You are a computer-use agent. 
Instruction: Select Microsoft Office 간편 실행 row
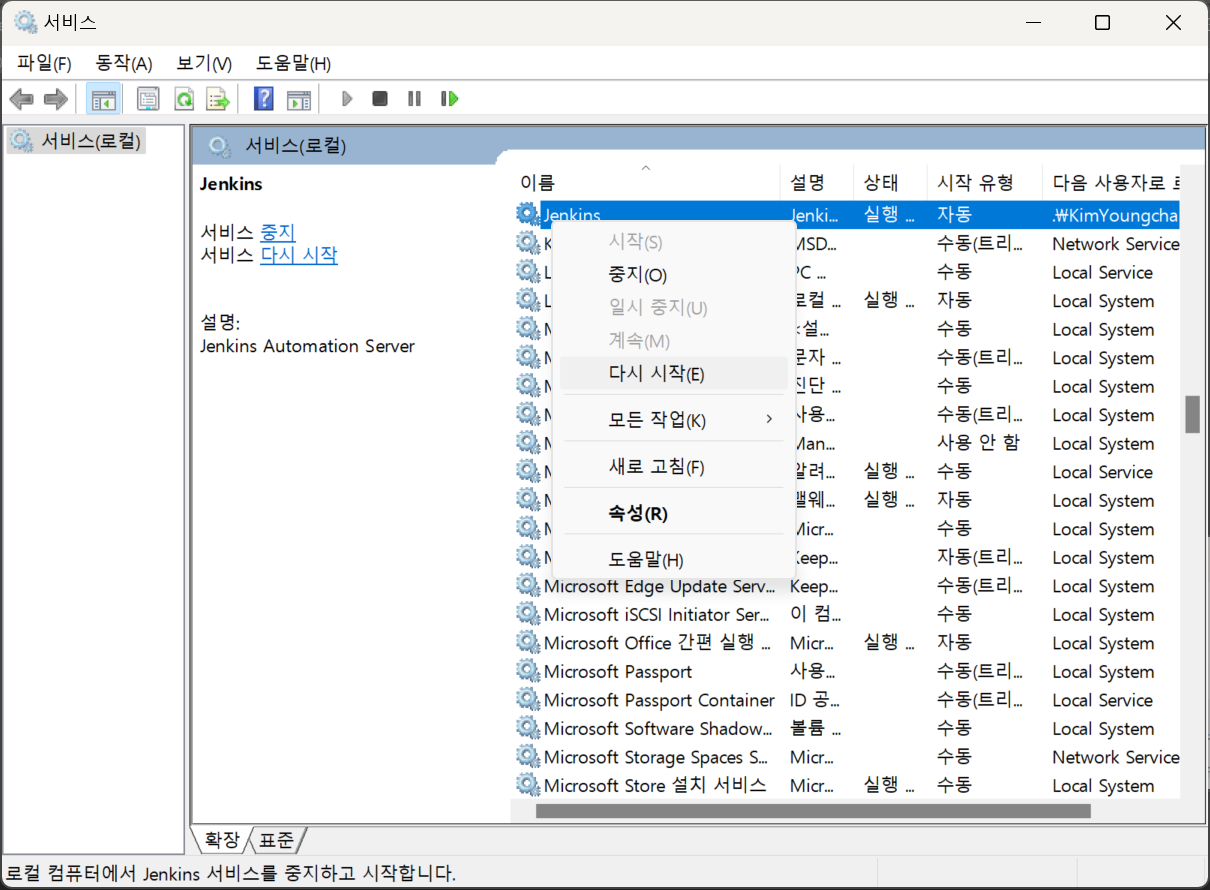click(x=846, y=643)
